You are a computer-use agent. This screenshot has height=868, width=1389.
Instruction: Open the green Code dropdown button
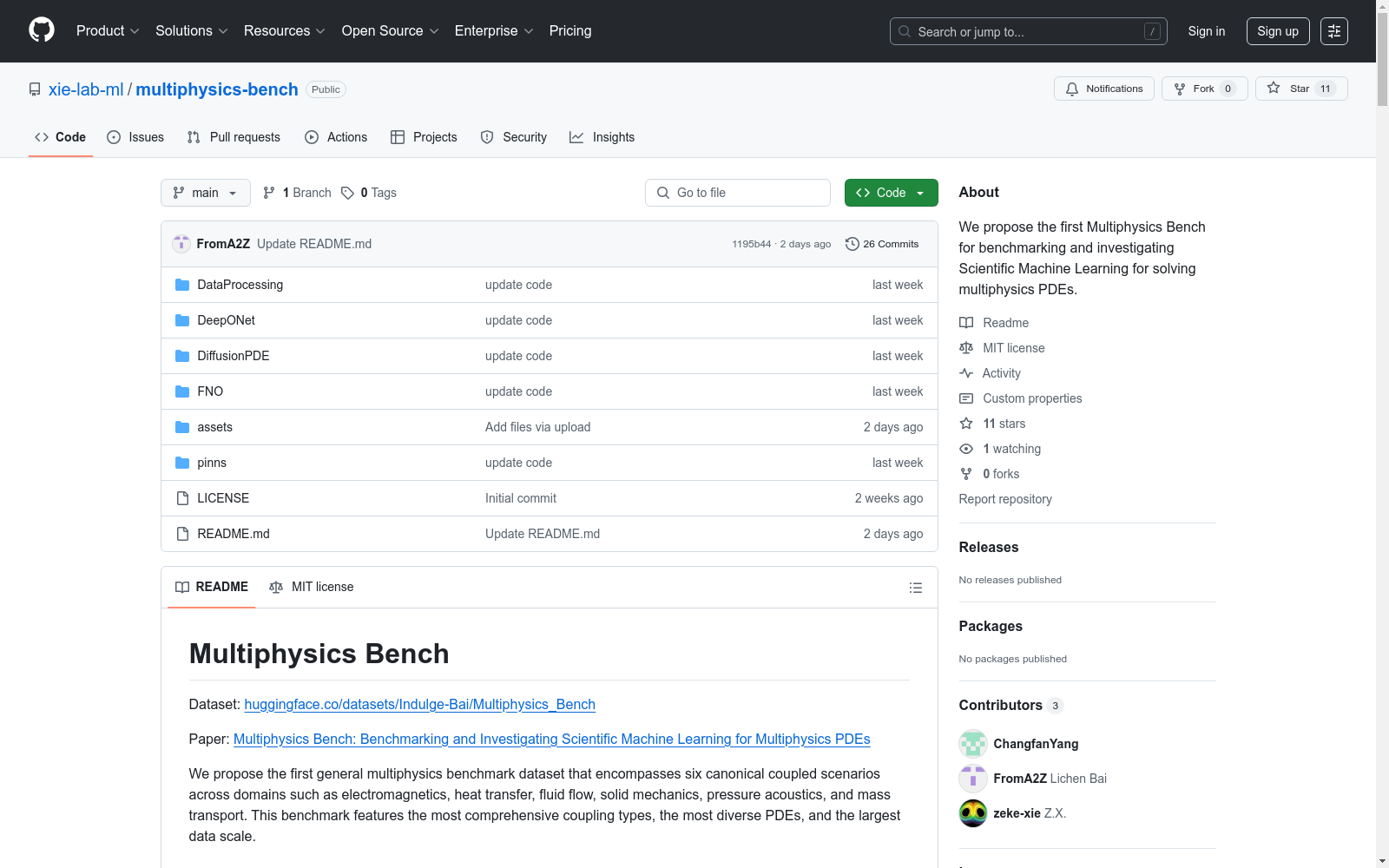[x=891, y=193]
